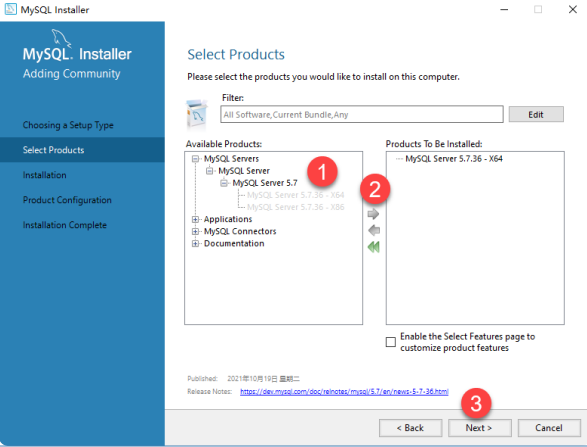This screenshot has height=447, width=587.
Task: Click the product package icon beside Filter
Action: [x=197, y=114]
